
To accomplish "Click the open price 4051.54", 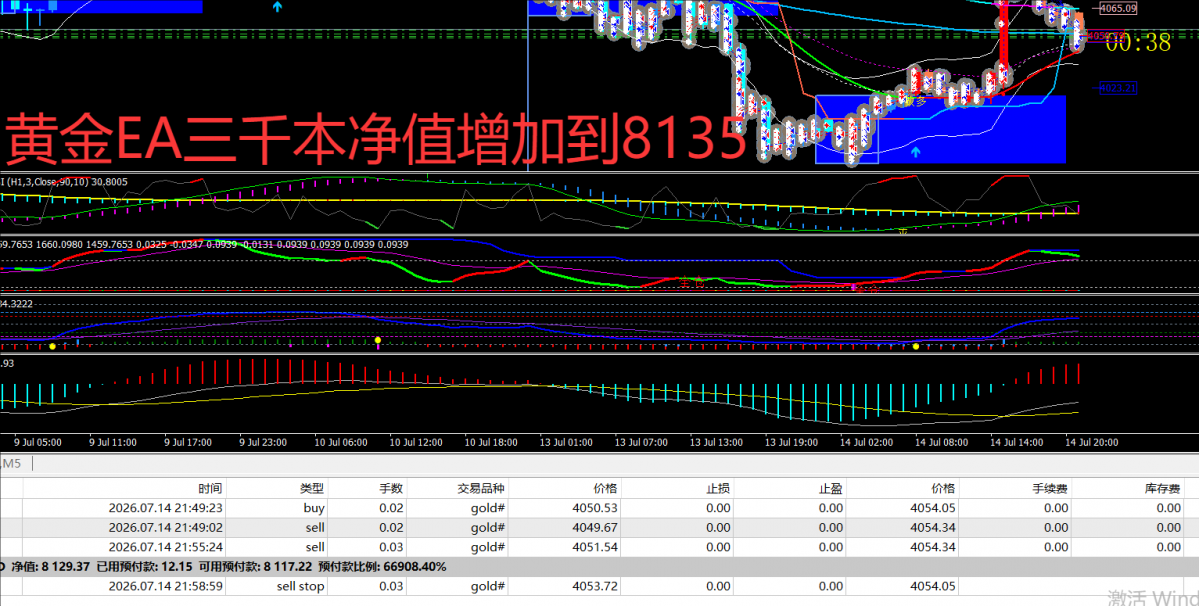I will click(x=595, y=547).
